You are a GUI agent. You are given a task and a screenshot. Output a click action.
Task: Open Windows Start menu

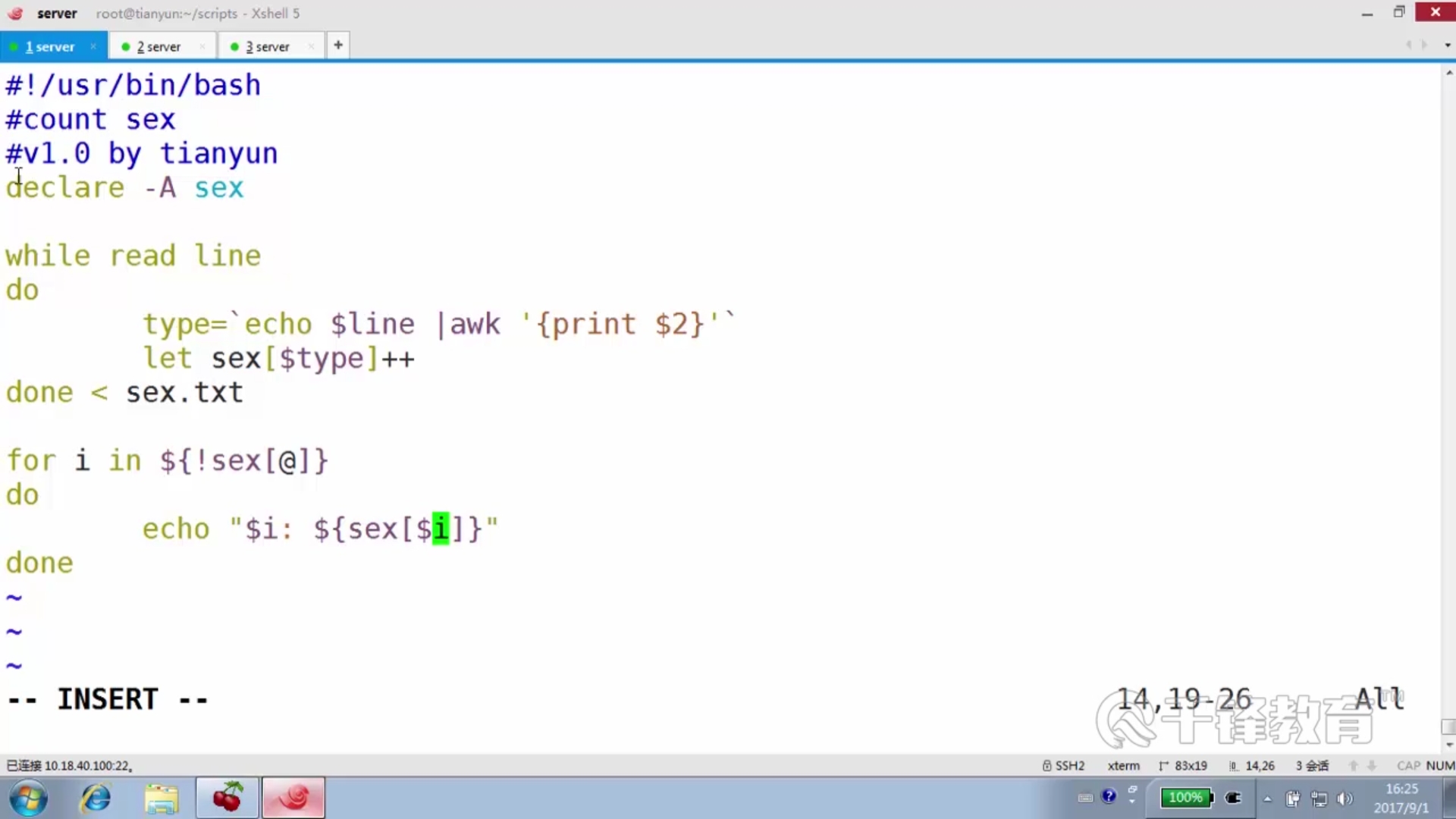coord(29,798)
